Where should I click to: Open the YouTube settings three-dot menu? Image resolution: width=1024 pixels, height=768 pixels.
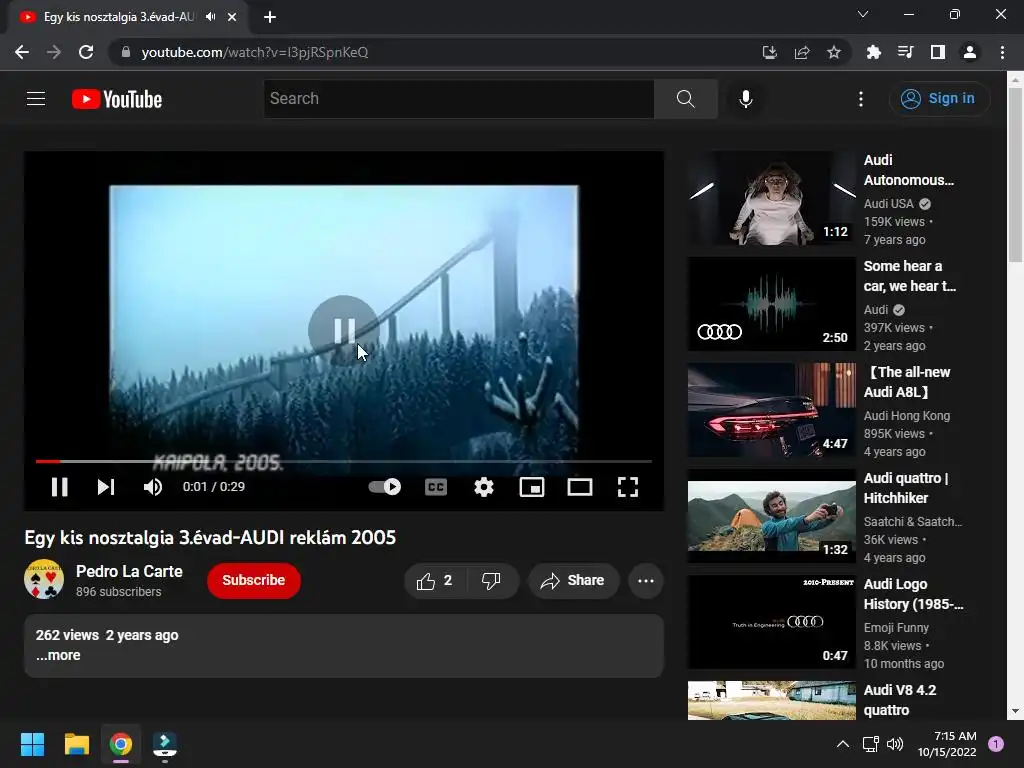click(861, 99)
